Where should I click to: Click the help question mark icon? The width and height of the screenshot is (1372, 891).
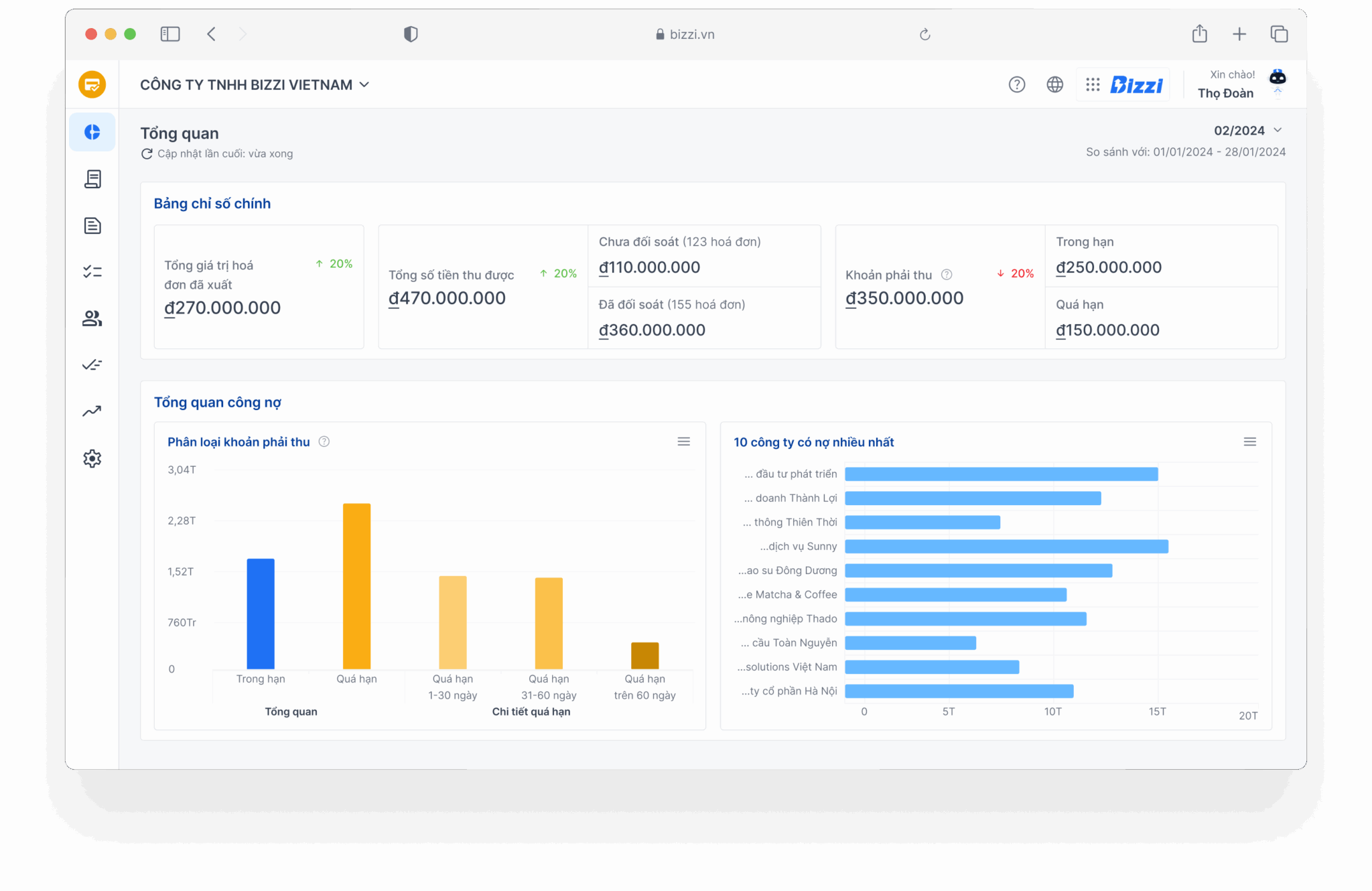[x=1016, y=84]
